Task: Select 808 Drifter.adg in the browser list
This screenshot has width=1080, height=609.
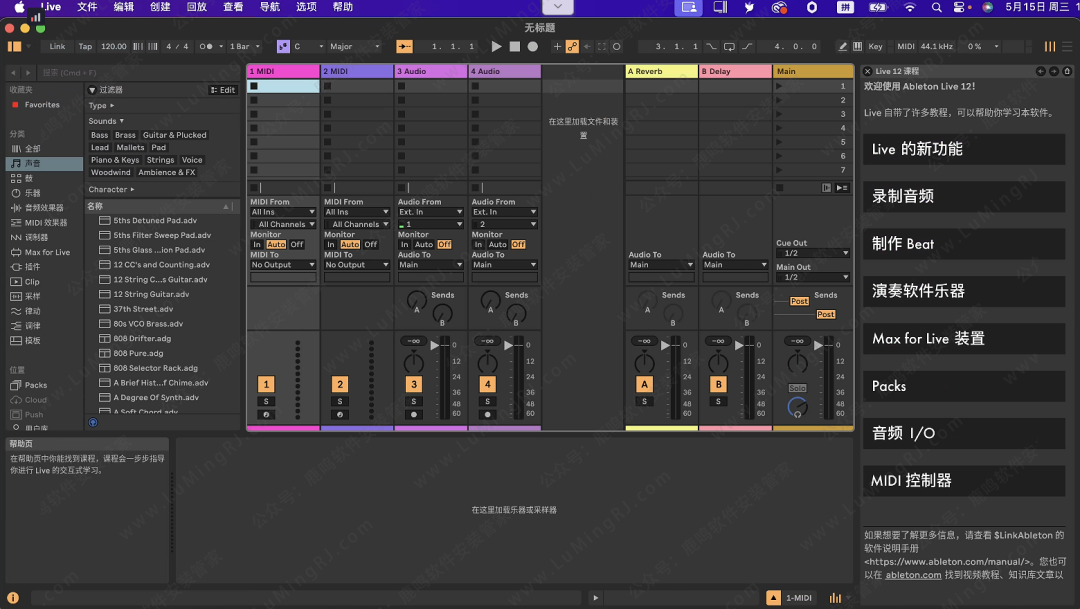Action: point(142,339)
